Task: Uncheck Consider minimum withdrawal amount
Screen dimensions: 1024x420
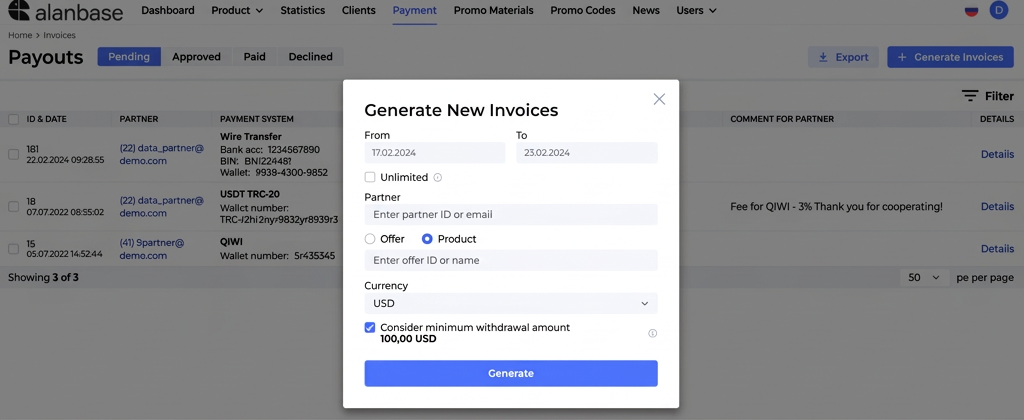Action: point(370,327)
